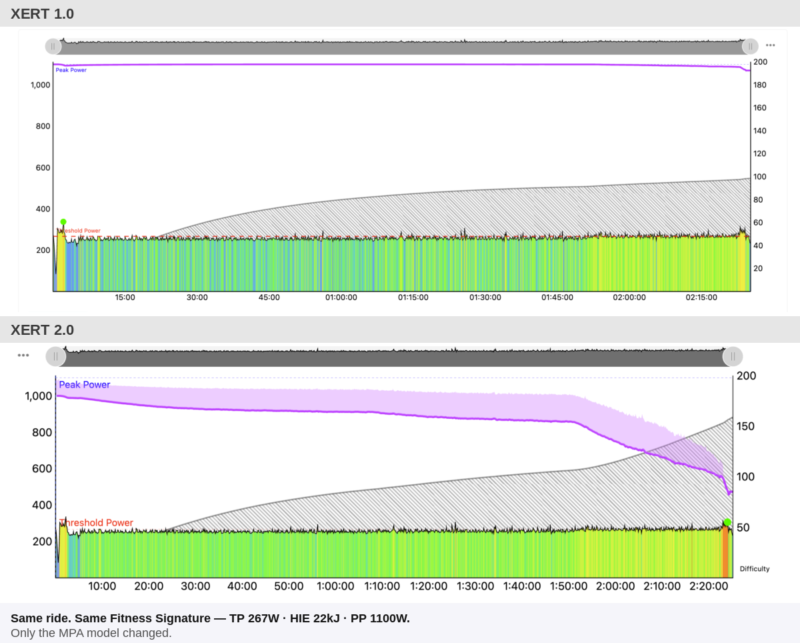Screen dimensions: 800x643
Task: Click the 1,000 power axis value in XERT 1.0
Action: 40,85
